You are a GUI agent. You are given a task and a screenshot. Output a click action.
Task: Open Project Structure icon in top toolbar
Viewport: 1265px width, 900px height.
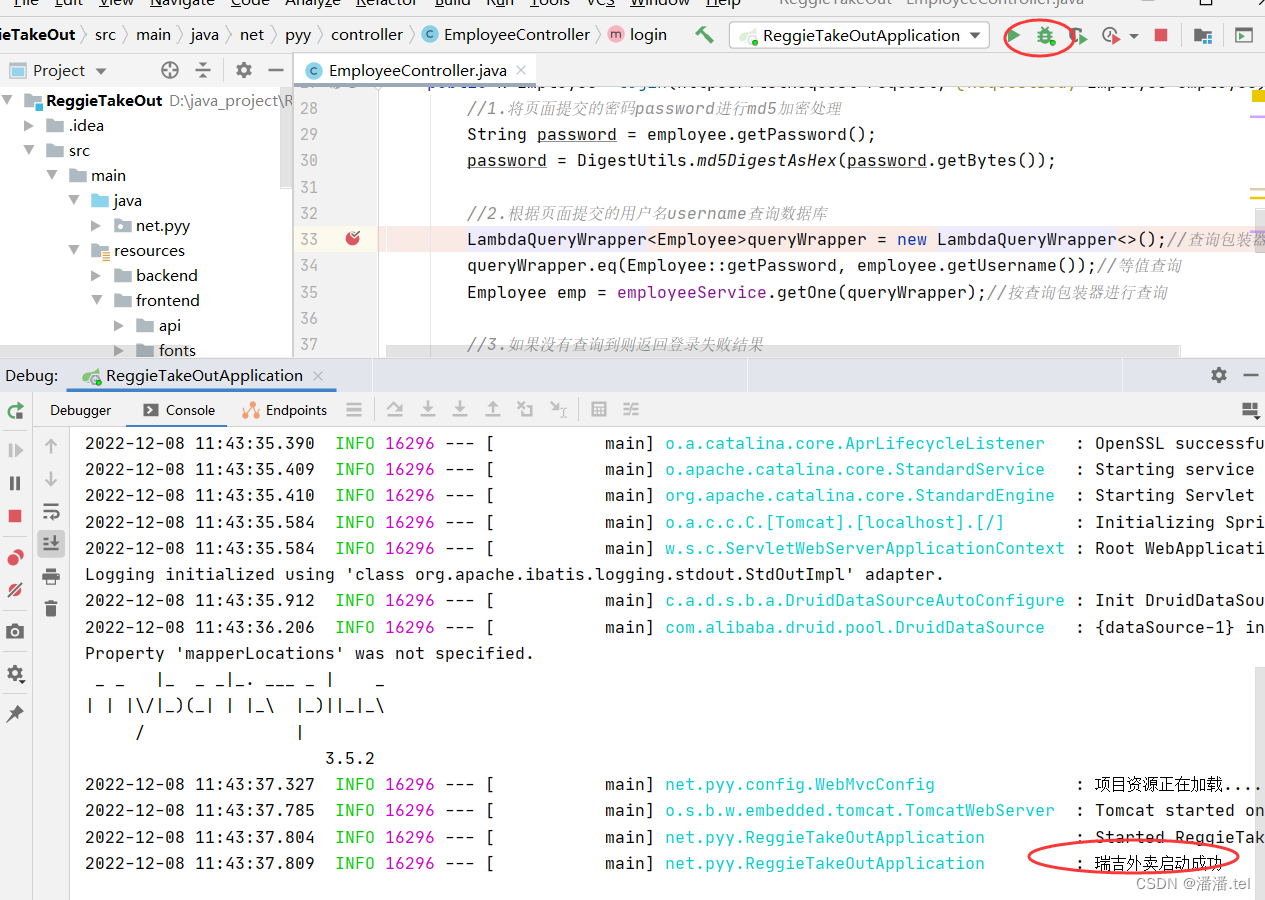click(x=1203, y=36)
